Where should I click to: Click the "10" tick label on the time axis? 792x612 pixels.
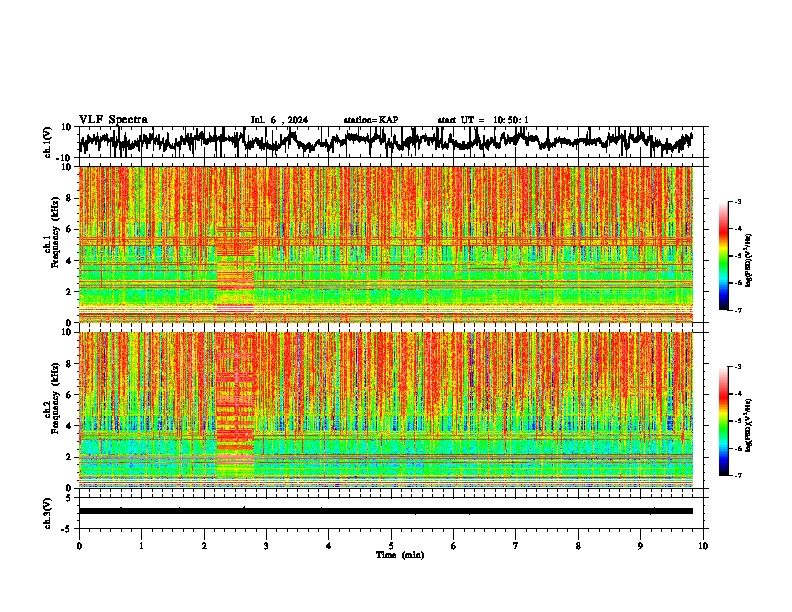click(x=703, y=546)
